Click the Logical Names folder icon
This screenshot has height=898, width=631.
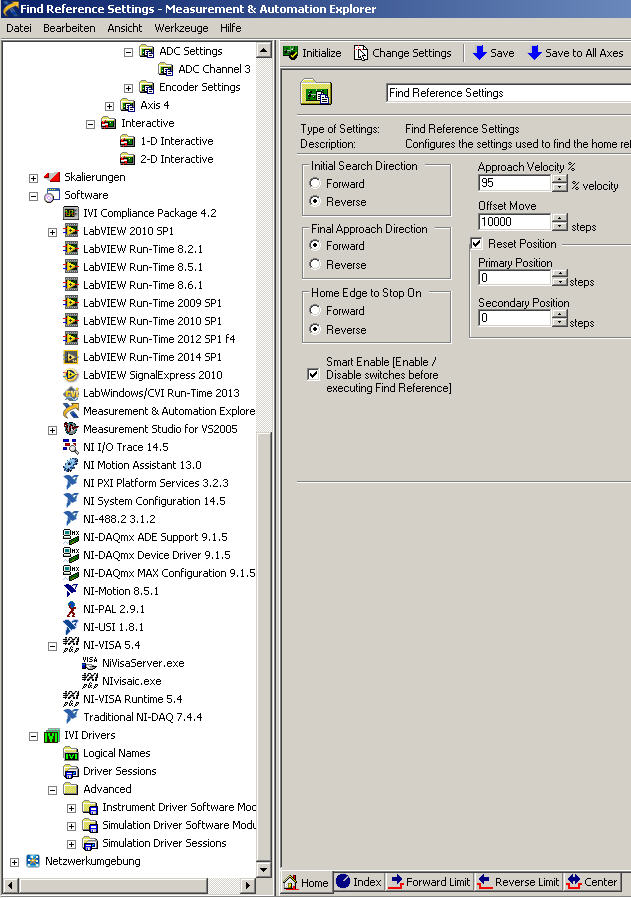pyautogui.click(x=70, y=754)
